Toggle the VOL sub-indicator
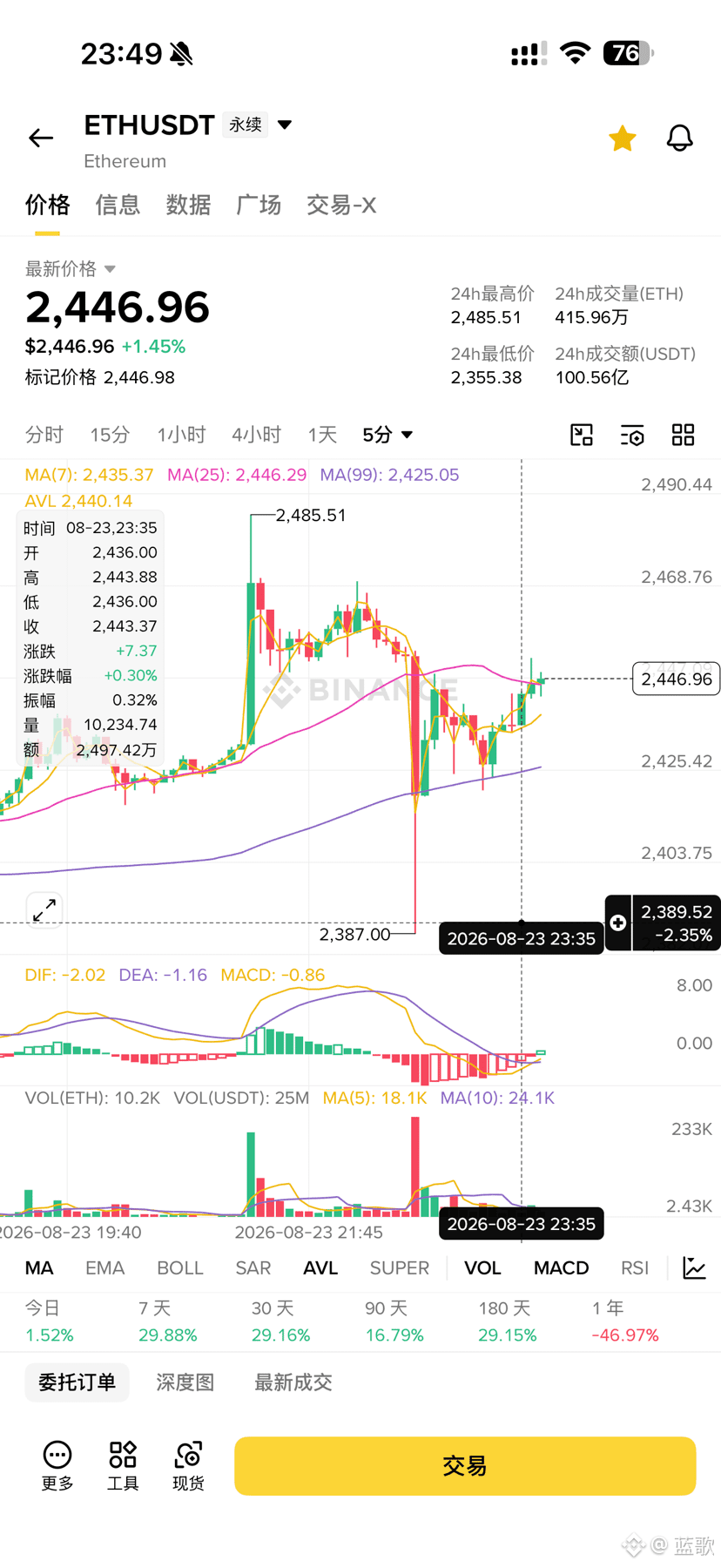721x1568 pixels. click(482, 1268)
